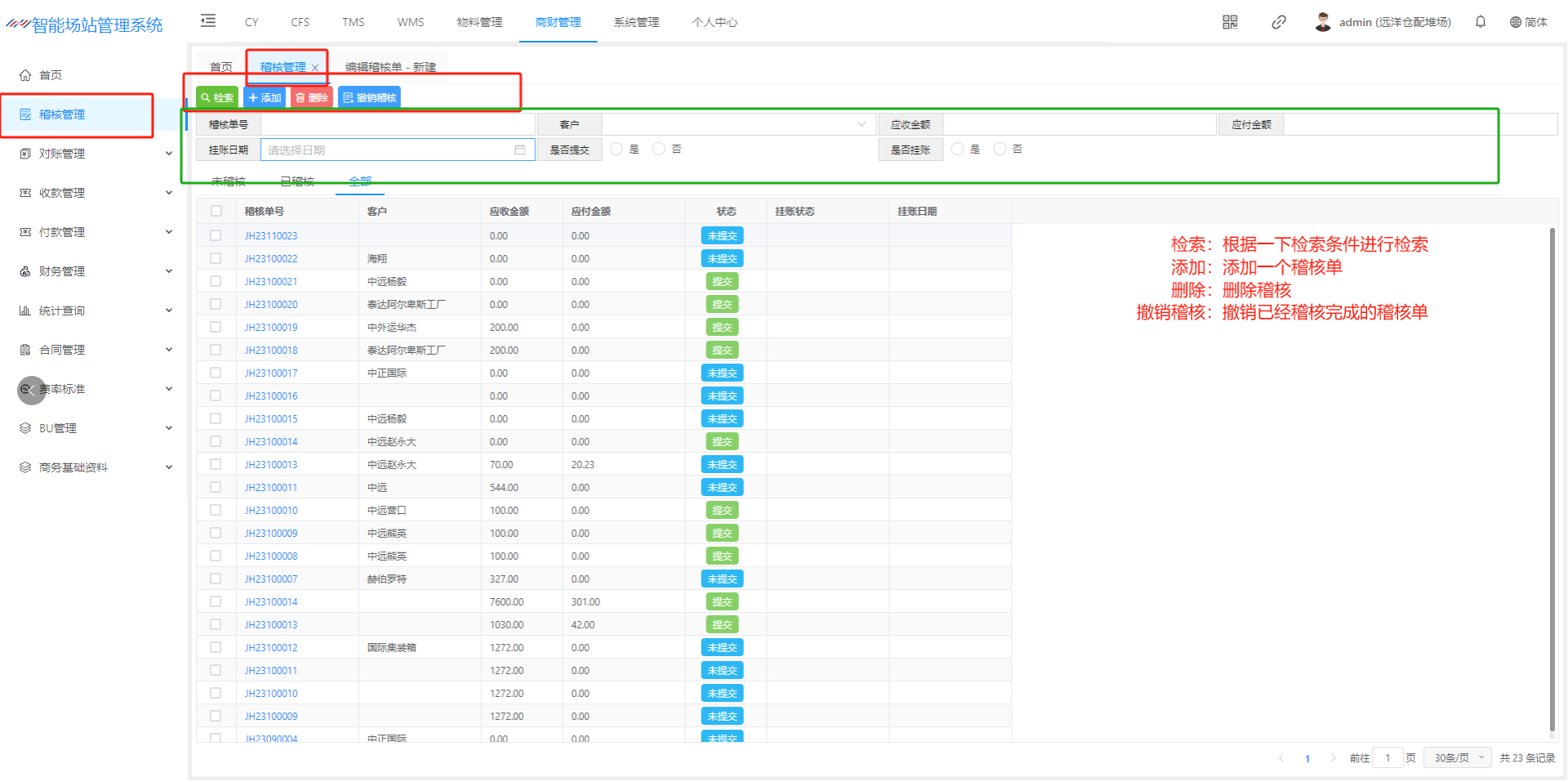Click the 稽核单号 input field
Viewport: 1568px width, 782px height.
pyautogui.click(x=397, y=125)
